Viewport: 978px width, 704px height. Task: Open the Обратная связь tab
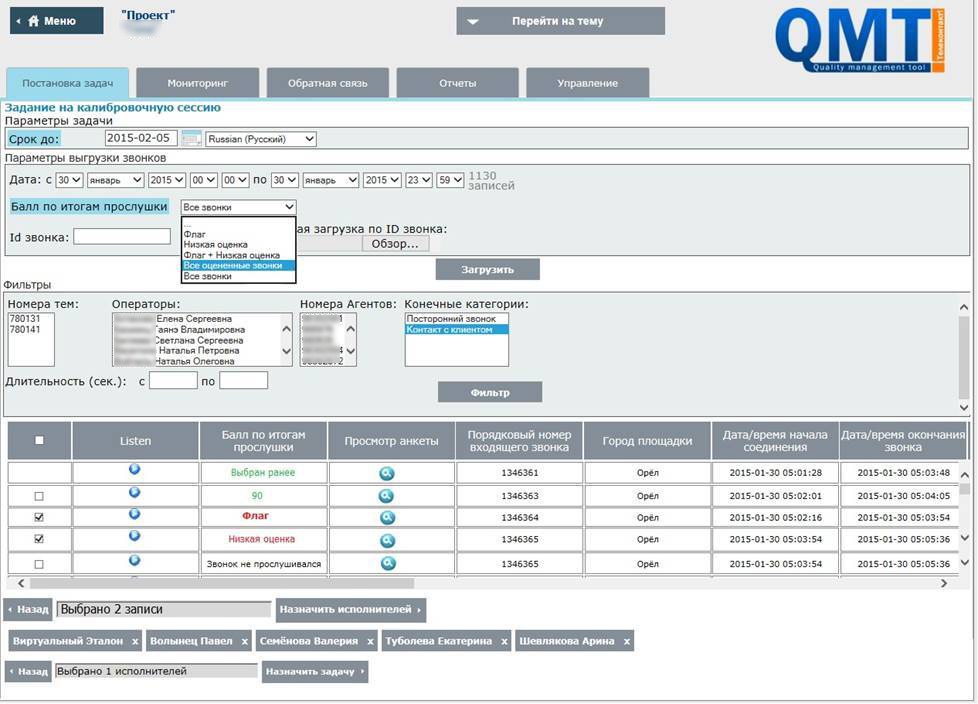click(x=327, y=83)
